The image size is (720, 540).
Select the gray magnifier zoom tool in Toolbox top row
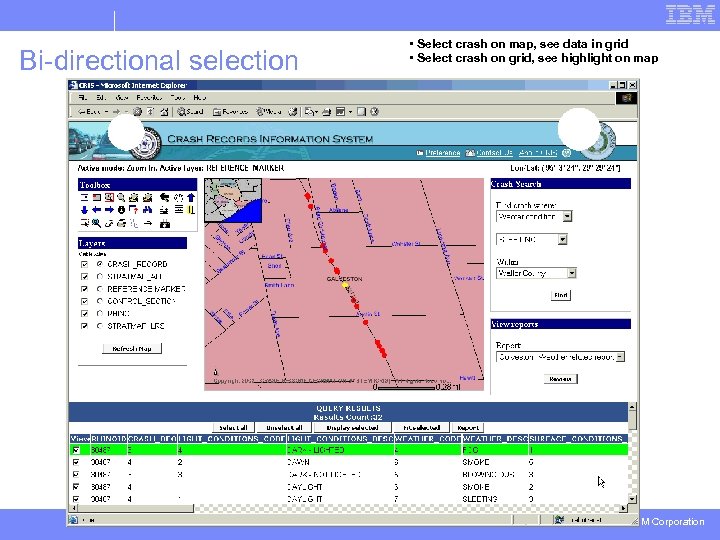[x=121, y=197]
